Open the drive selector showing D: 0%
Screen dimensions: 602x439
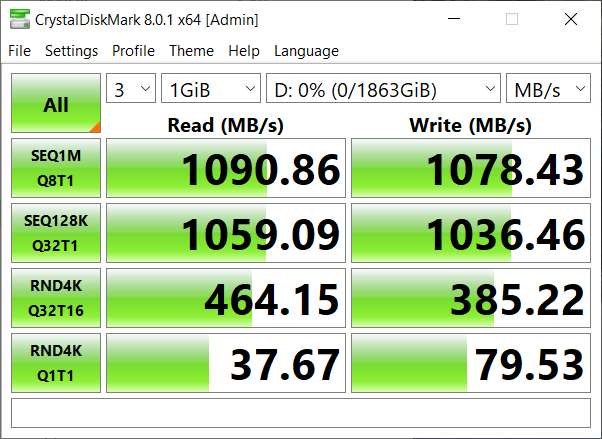(384, 88)
